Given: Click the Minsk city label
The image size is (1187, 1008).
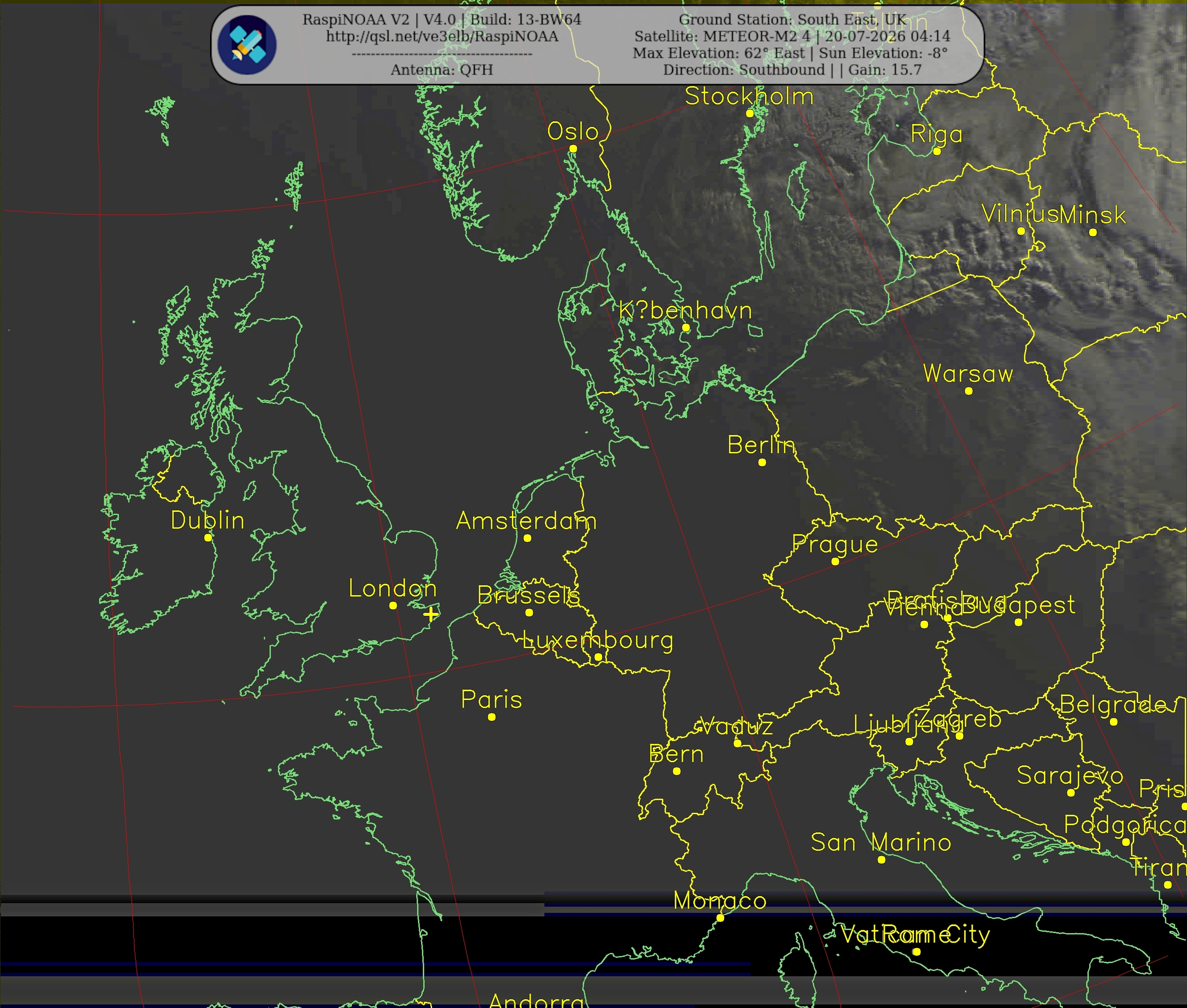Looking at the screenshot, I should pyautogui.click(x=1092, y=215).
